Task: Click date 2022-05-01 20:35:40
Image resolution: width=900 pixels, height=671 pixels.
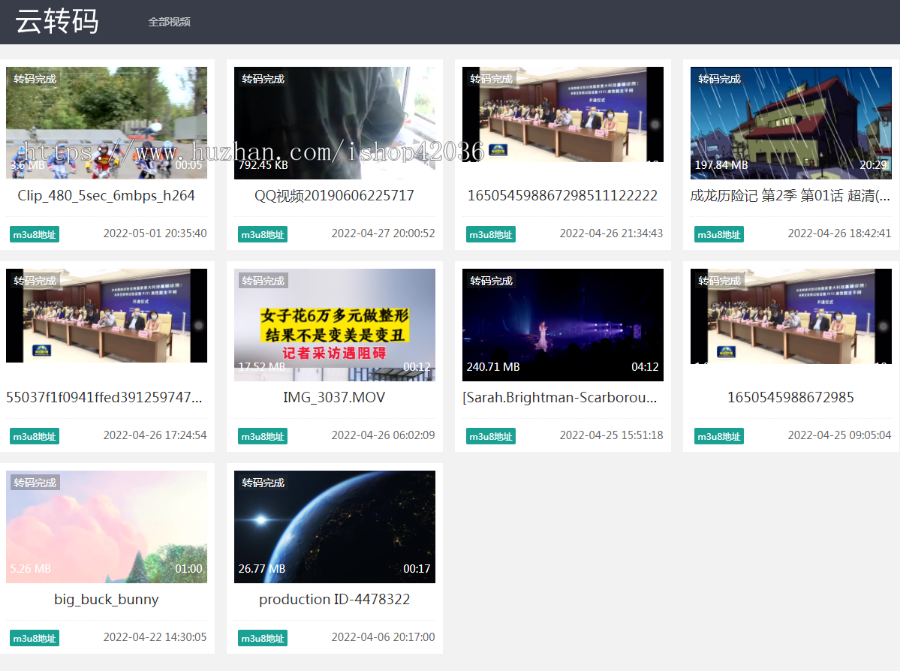Action: click(155, 233)
